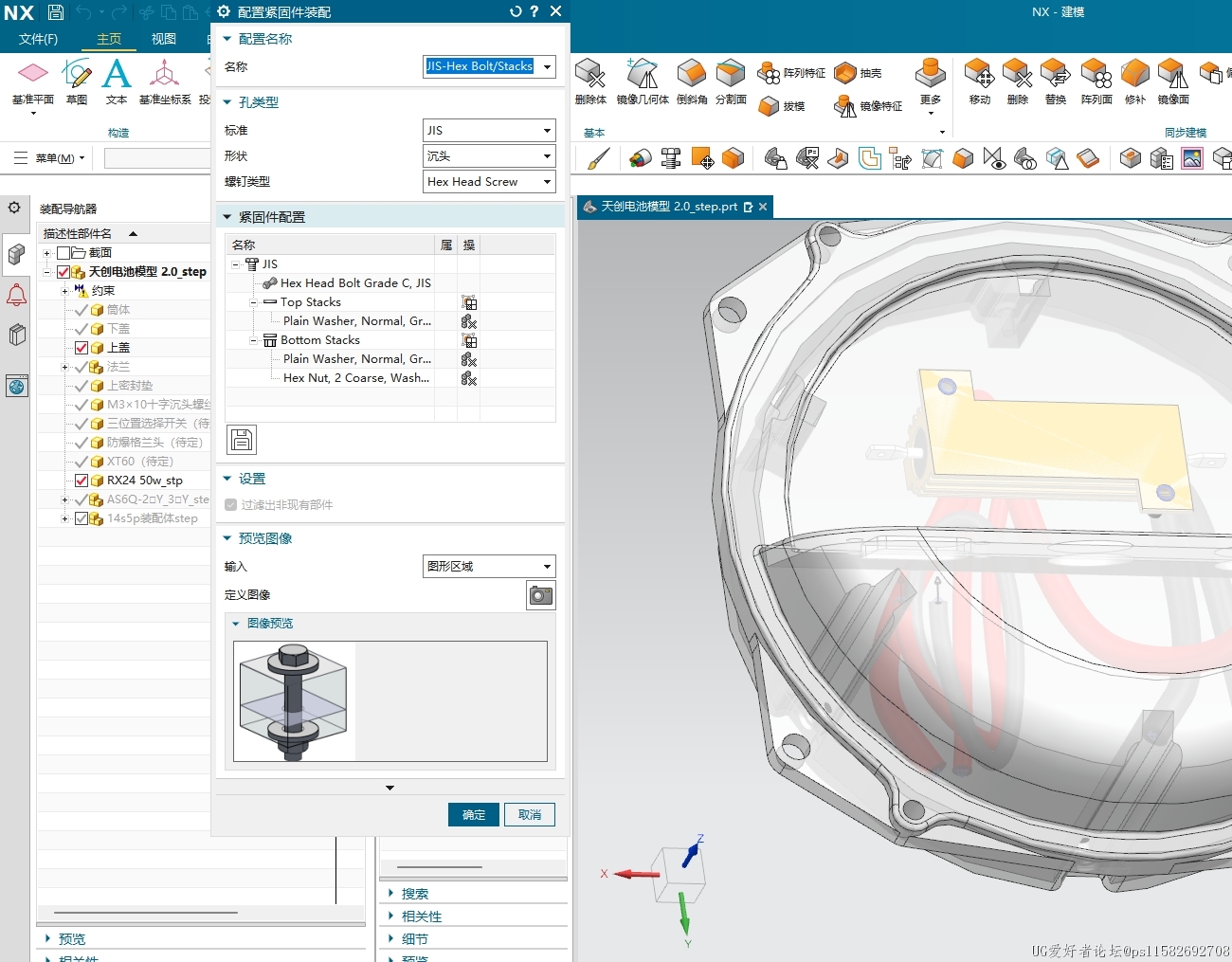Reset the dialog with the reset icon
This screenshot has width=1232, height=962.
click(x=516, y=11)
